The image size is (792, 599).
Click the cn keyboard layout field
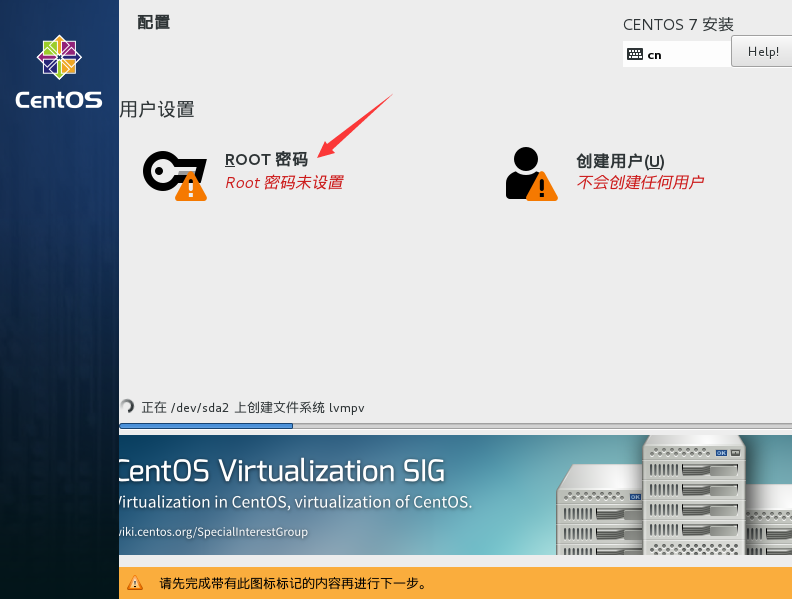[677, 54]
